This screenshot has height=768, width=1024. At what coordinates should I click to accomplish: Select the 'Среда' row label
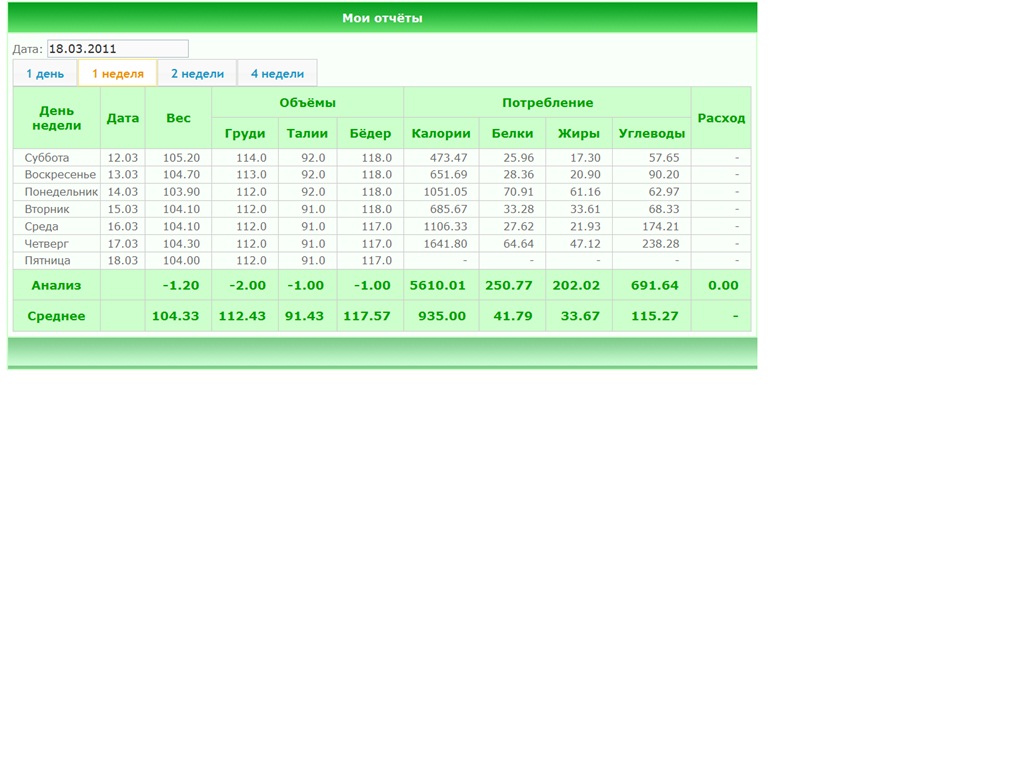pyautogui.click(x=41, y=227)
